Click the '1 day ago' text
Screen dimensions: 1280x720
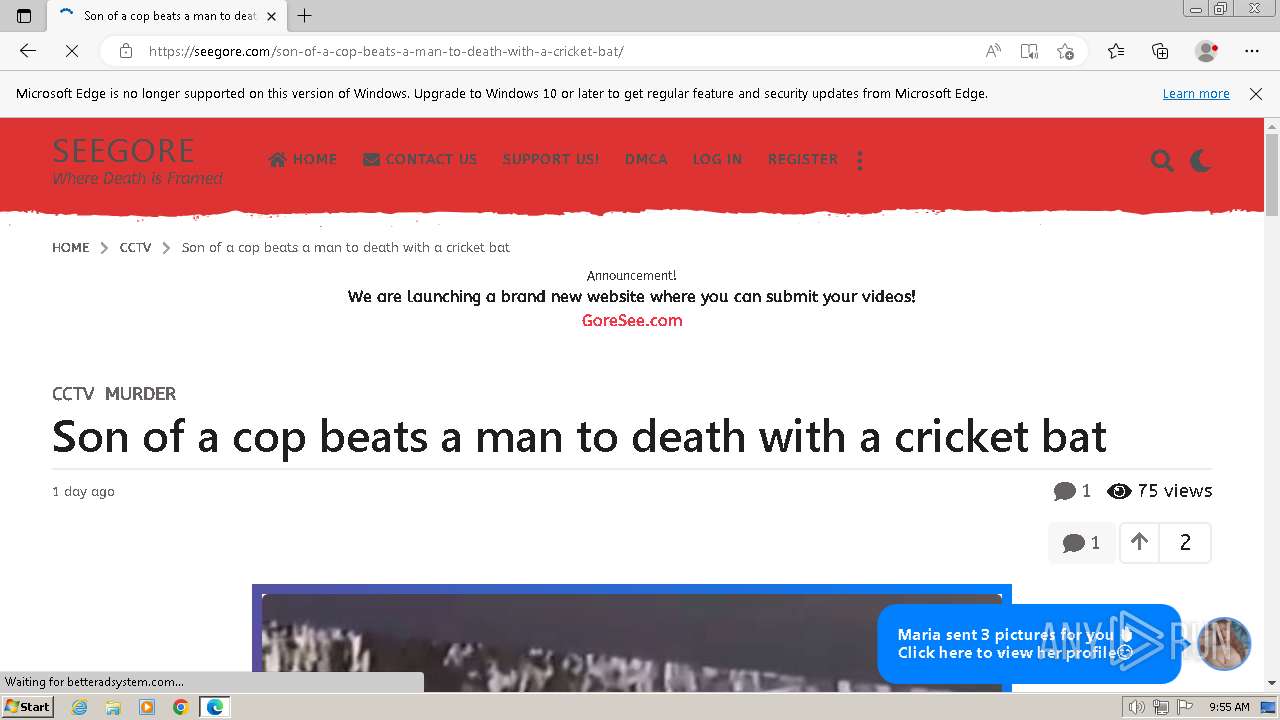click(83, 491)
